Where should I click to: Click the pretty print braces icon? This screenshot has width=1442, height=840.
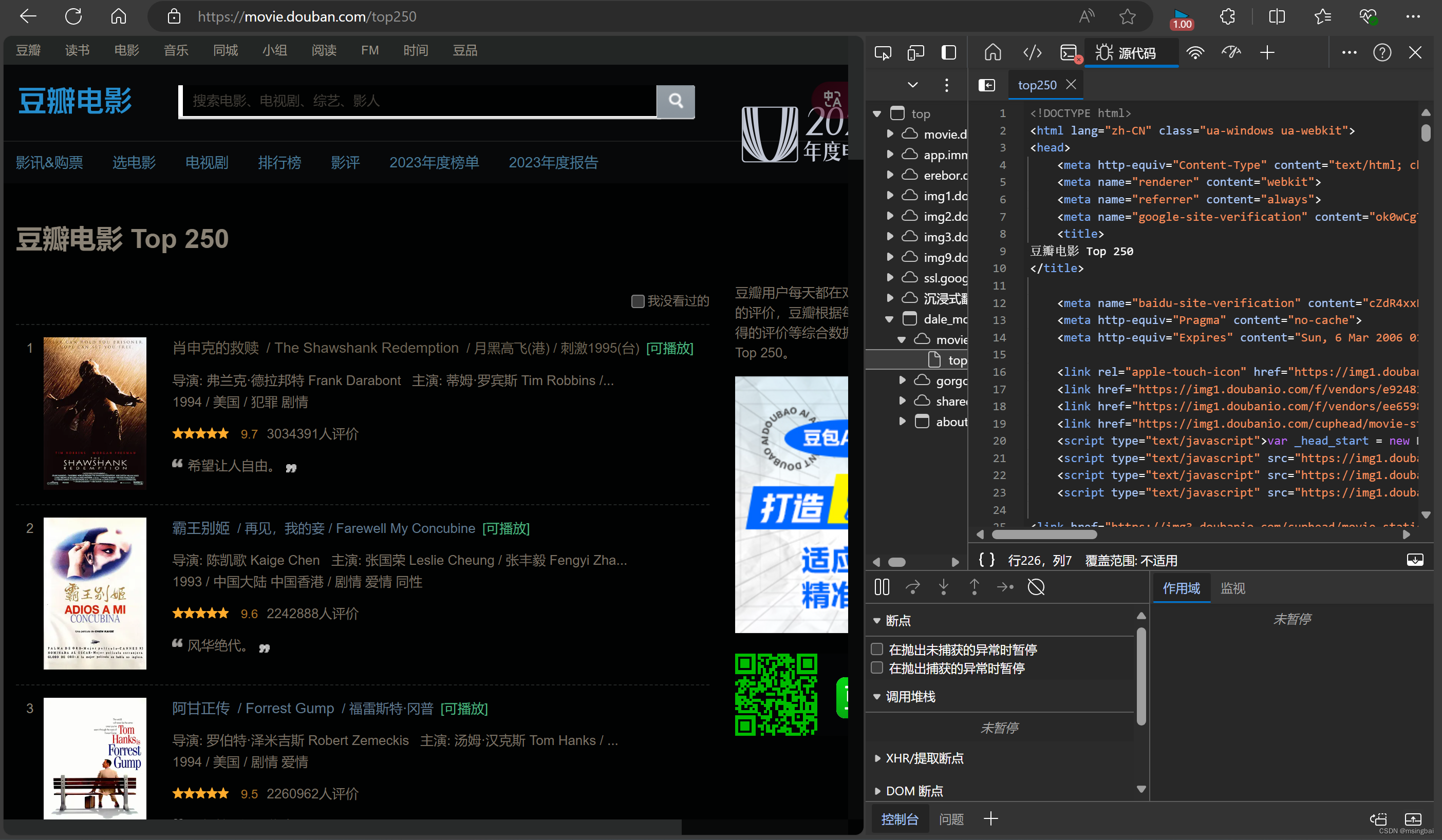986,559
